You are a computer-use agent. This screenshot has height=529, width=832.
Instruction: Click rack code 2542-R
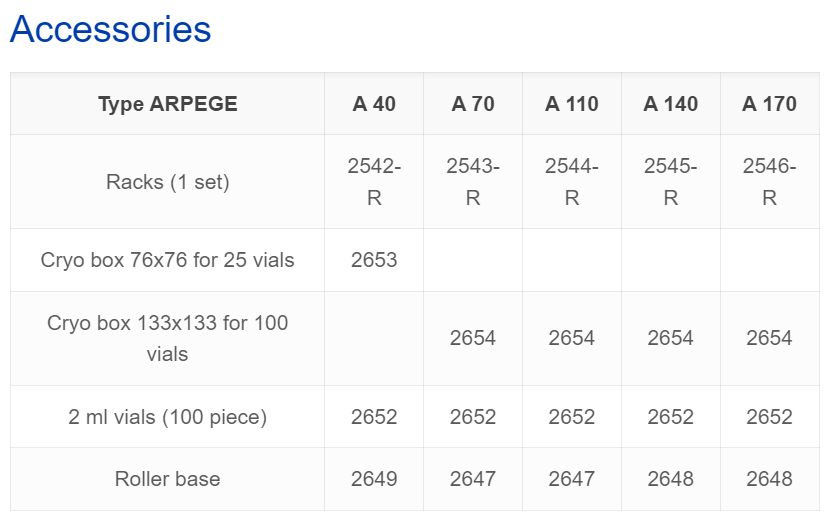coord(374,182)
